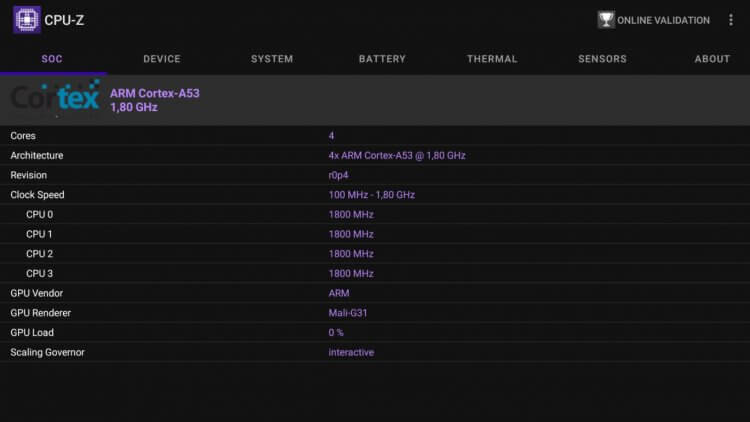750x422 pixels.
Task: Click the GPU Vendor value ARM
Action: [x=339, y=293]
